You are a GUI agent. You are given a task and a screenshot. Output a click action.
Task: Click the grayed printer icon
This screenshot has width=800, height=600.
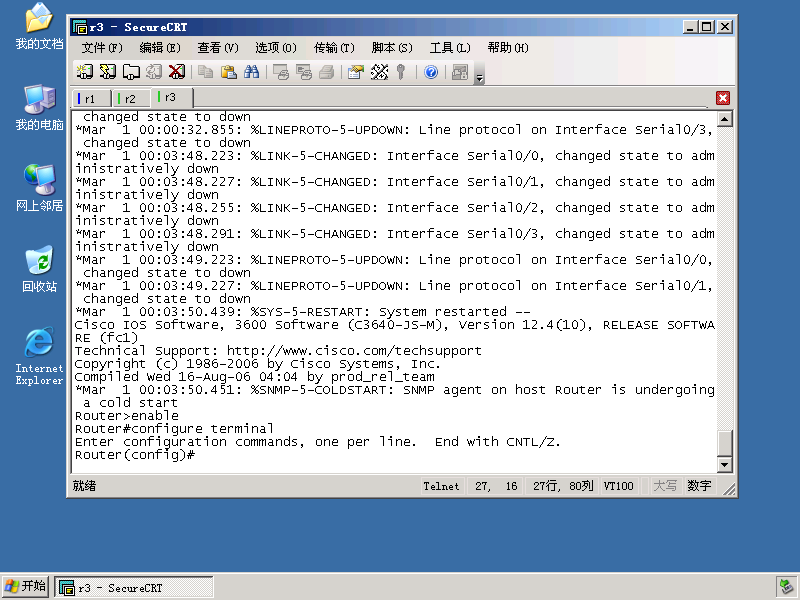click(x=327, y=72)
